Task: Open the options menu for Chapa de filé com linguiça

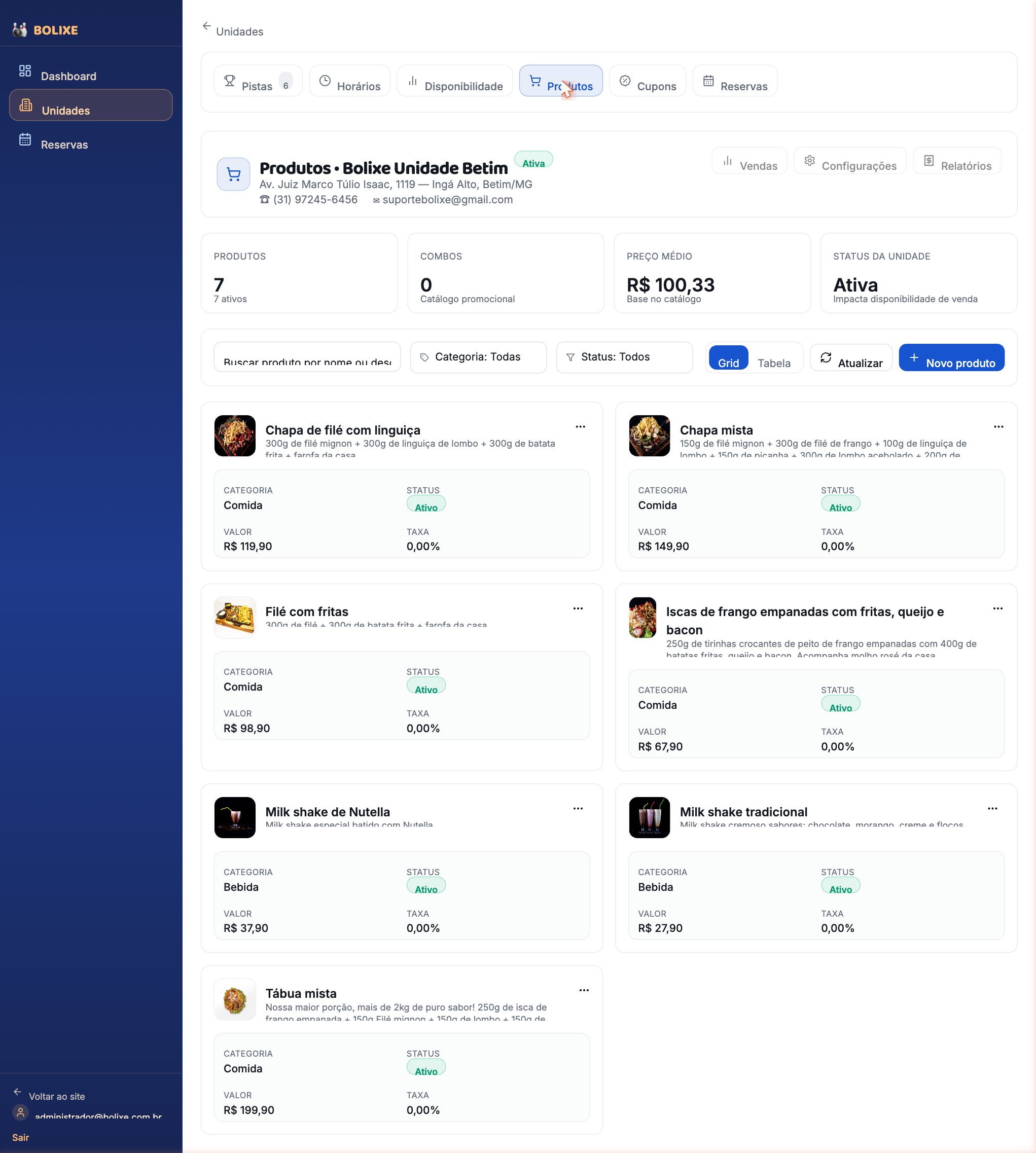Action: 581,427
